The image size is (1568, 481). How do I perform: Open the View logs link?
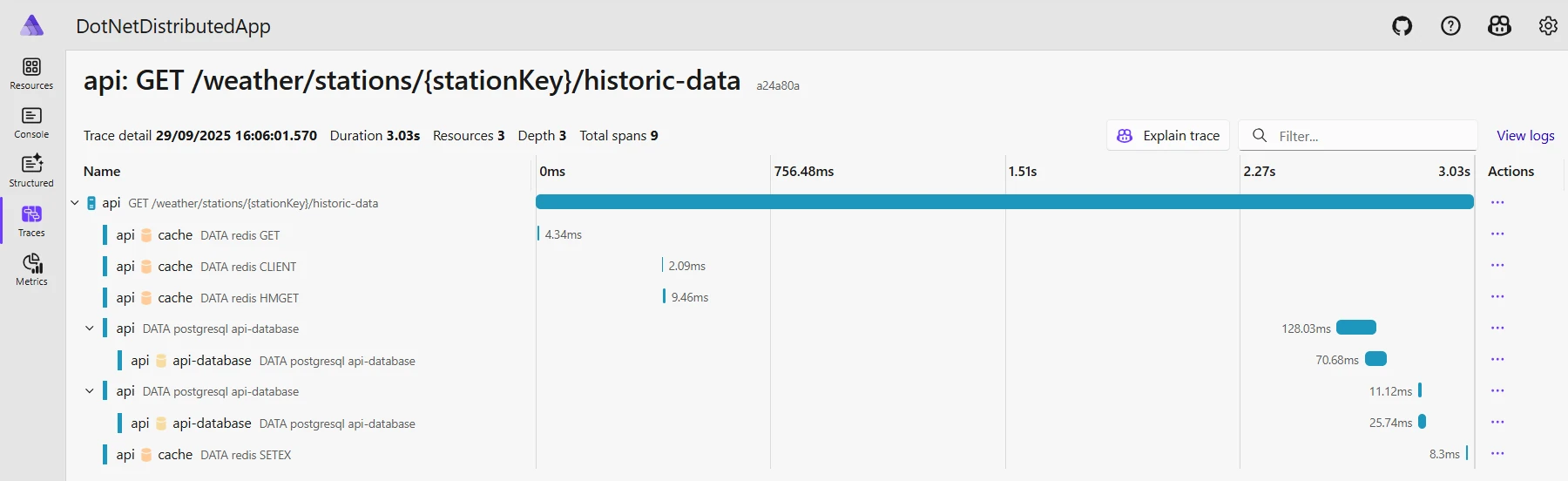point(1525,136)
